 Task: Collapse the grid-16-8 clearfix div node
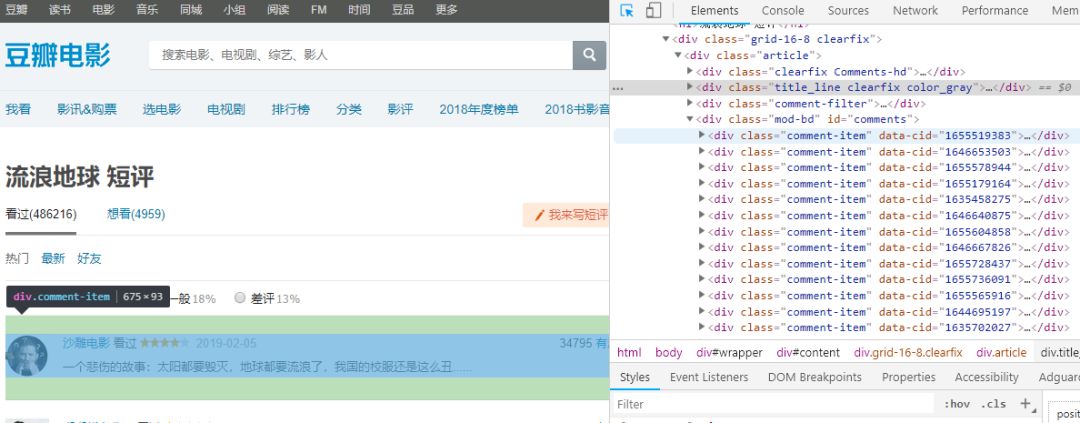tap(666, 39)
